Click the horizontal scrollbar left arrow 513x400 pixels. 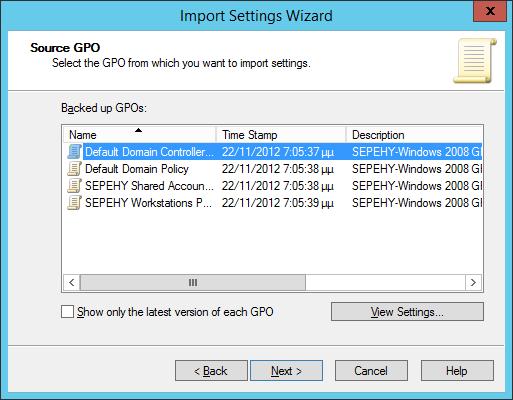72,283
